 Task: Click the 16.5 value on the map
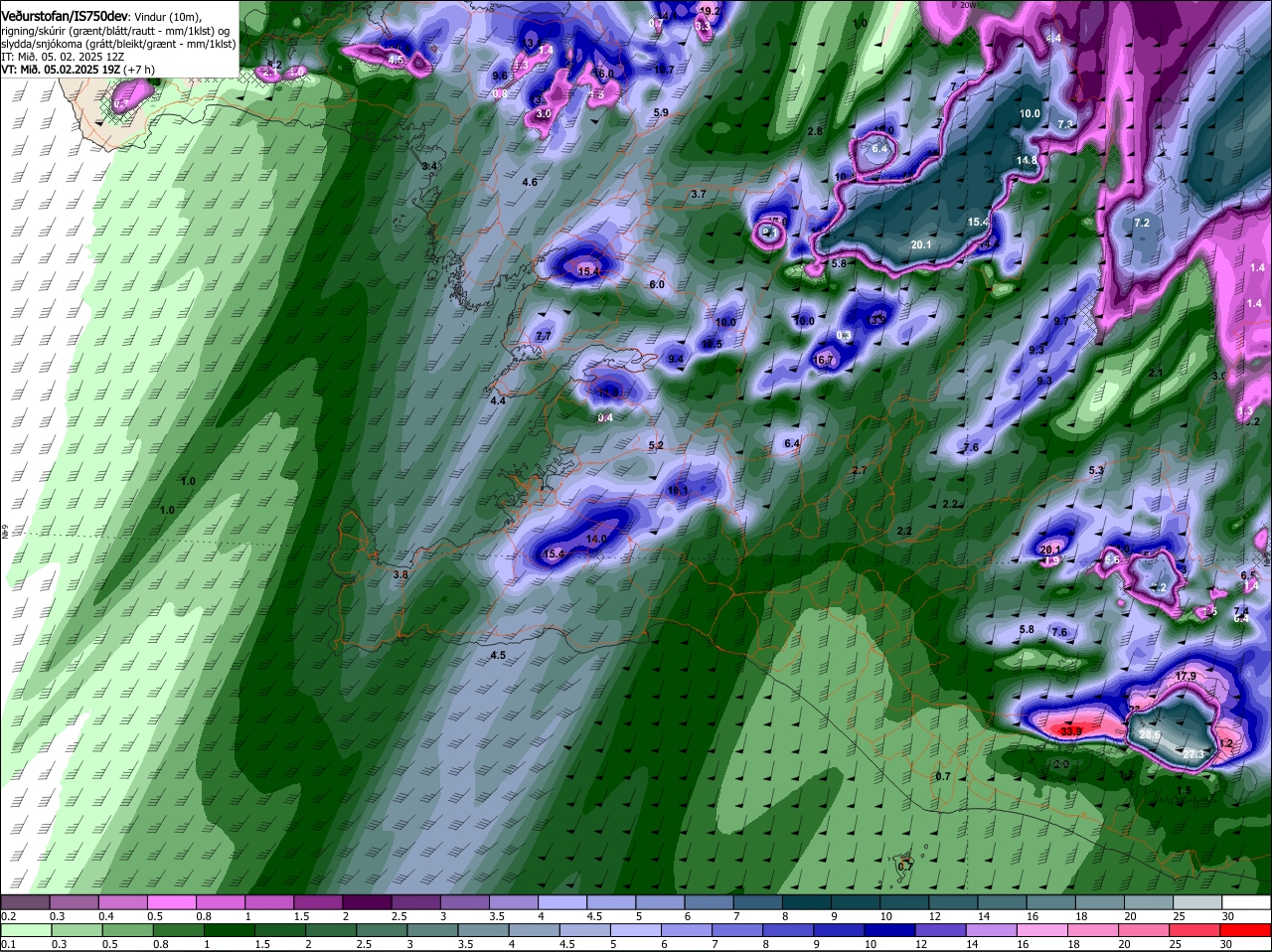[x=712, y=344]
